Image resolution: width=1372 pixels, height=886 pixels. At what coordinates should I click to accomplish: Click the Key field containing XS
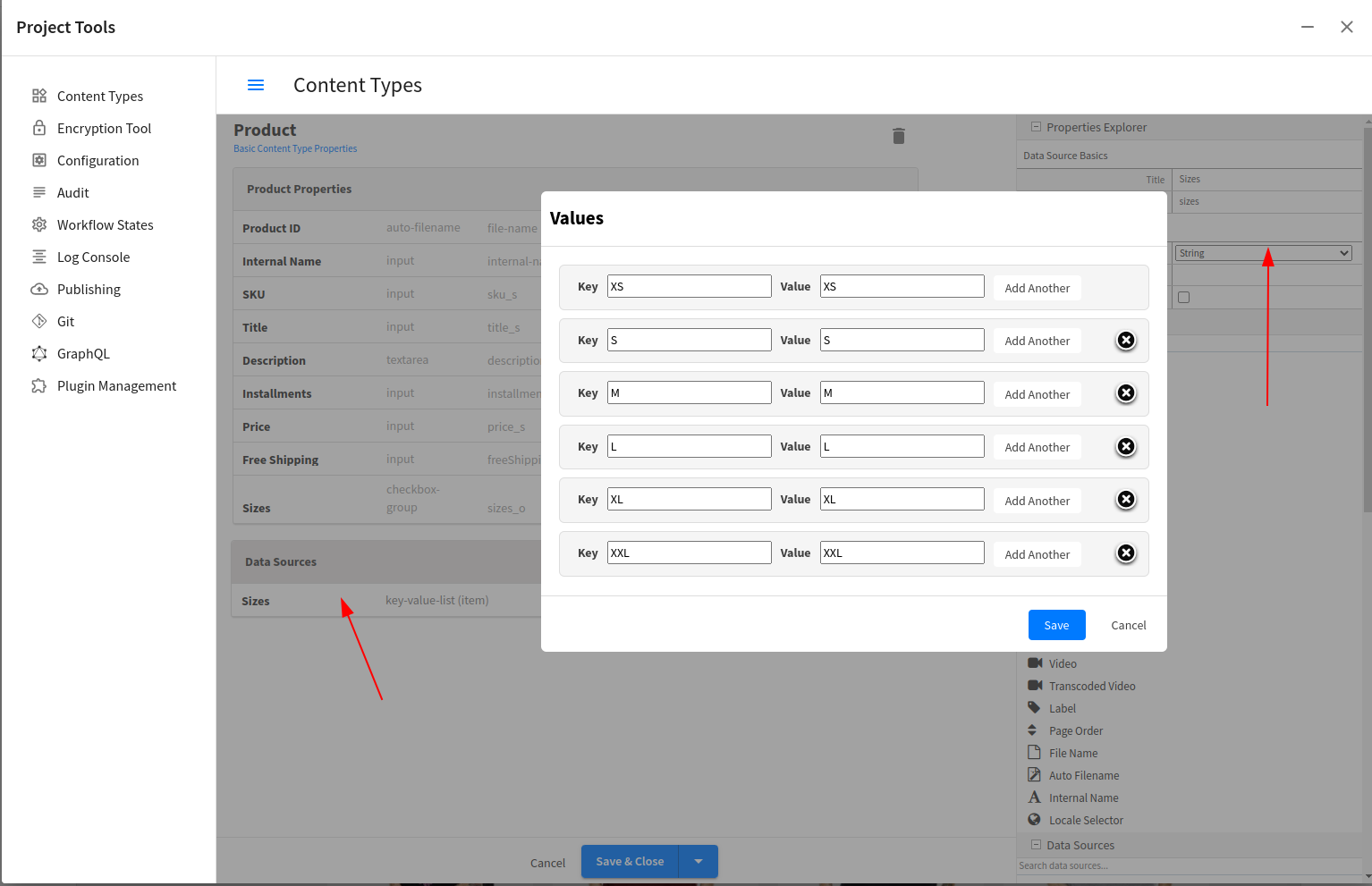(689, 286)
